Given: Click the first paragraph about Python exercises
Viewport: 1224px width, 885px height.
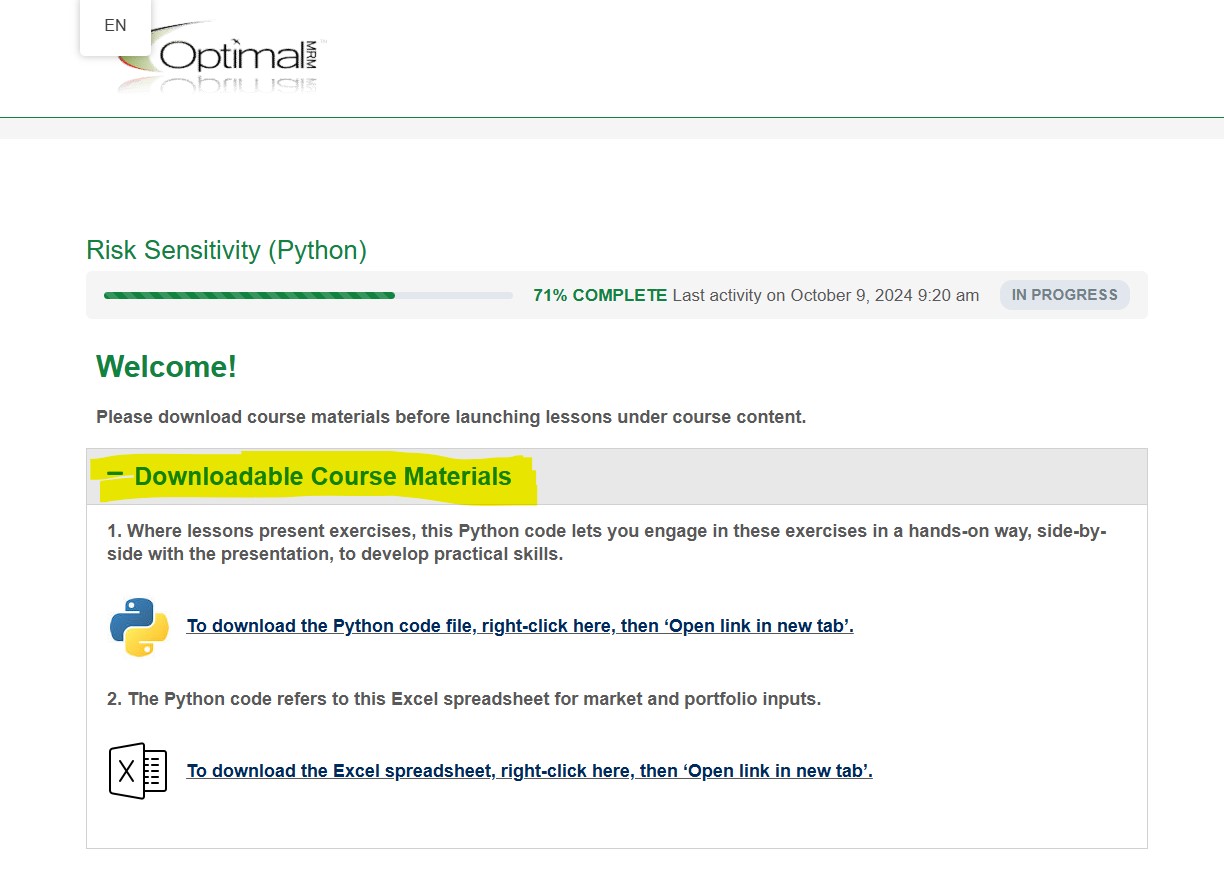Looking at the screenshot, I should (606, 542).
